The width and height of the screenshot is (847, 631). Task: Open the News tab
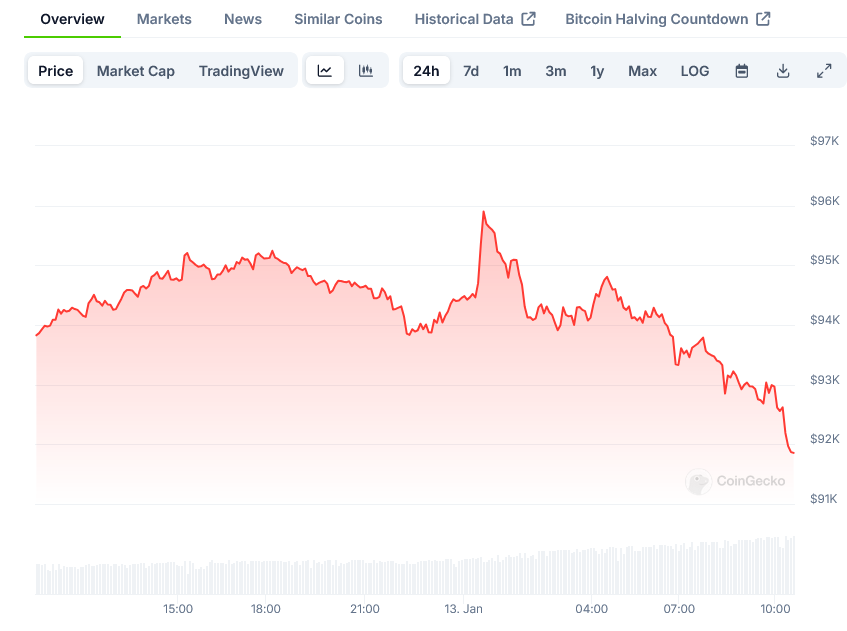click(x=243, y=19)
